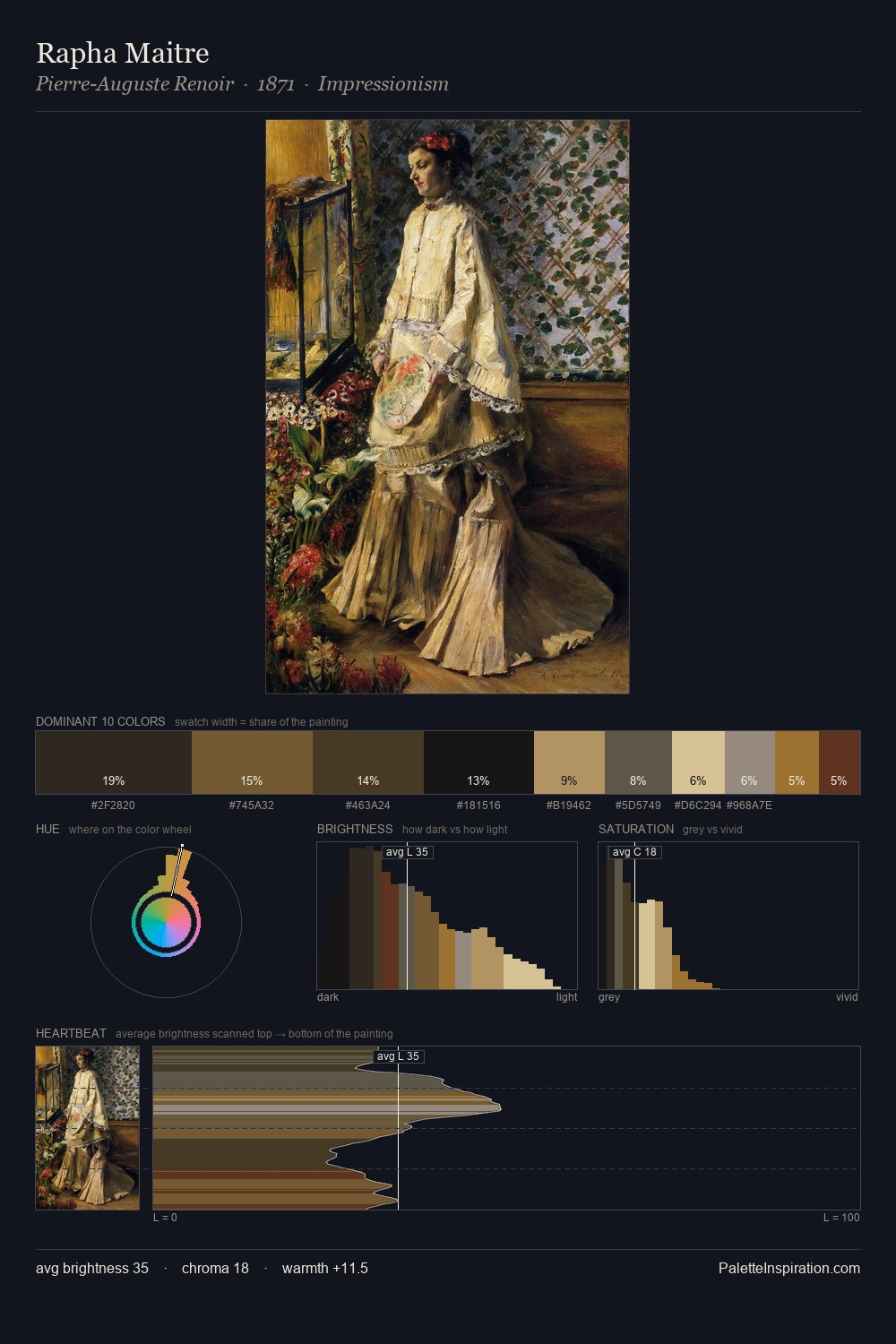
Task: Click the DOMINANT 10 COLORS heading
Action: (x=100, y=722)
